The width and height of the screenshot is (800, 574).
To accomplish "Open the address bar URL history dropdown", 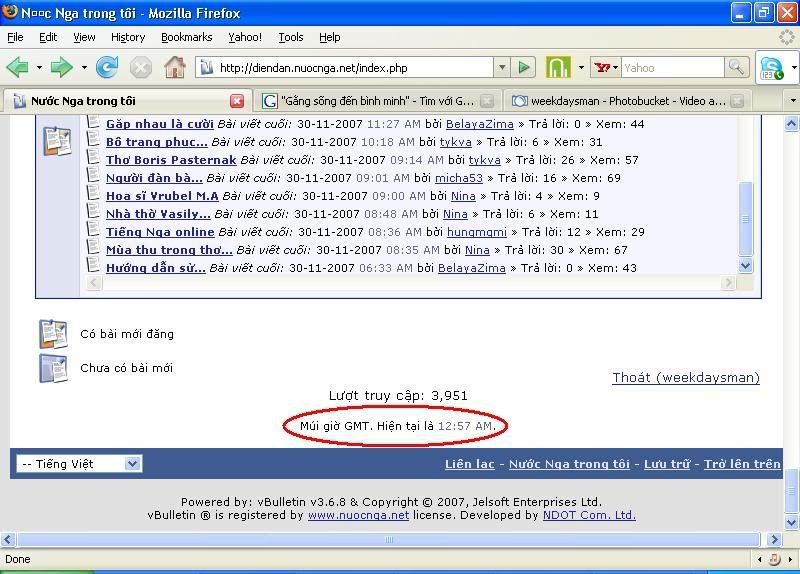I will point(502,68).
